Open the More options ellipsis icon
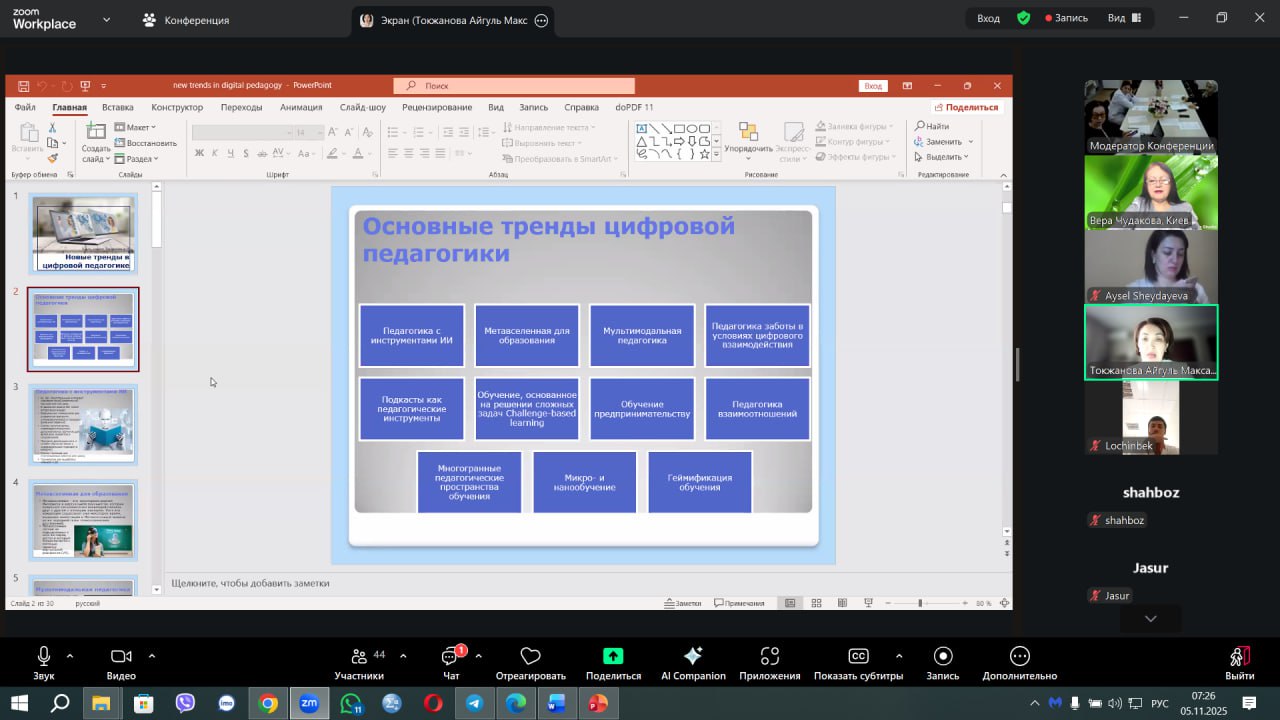 [1019, 657]
